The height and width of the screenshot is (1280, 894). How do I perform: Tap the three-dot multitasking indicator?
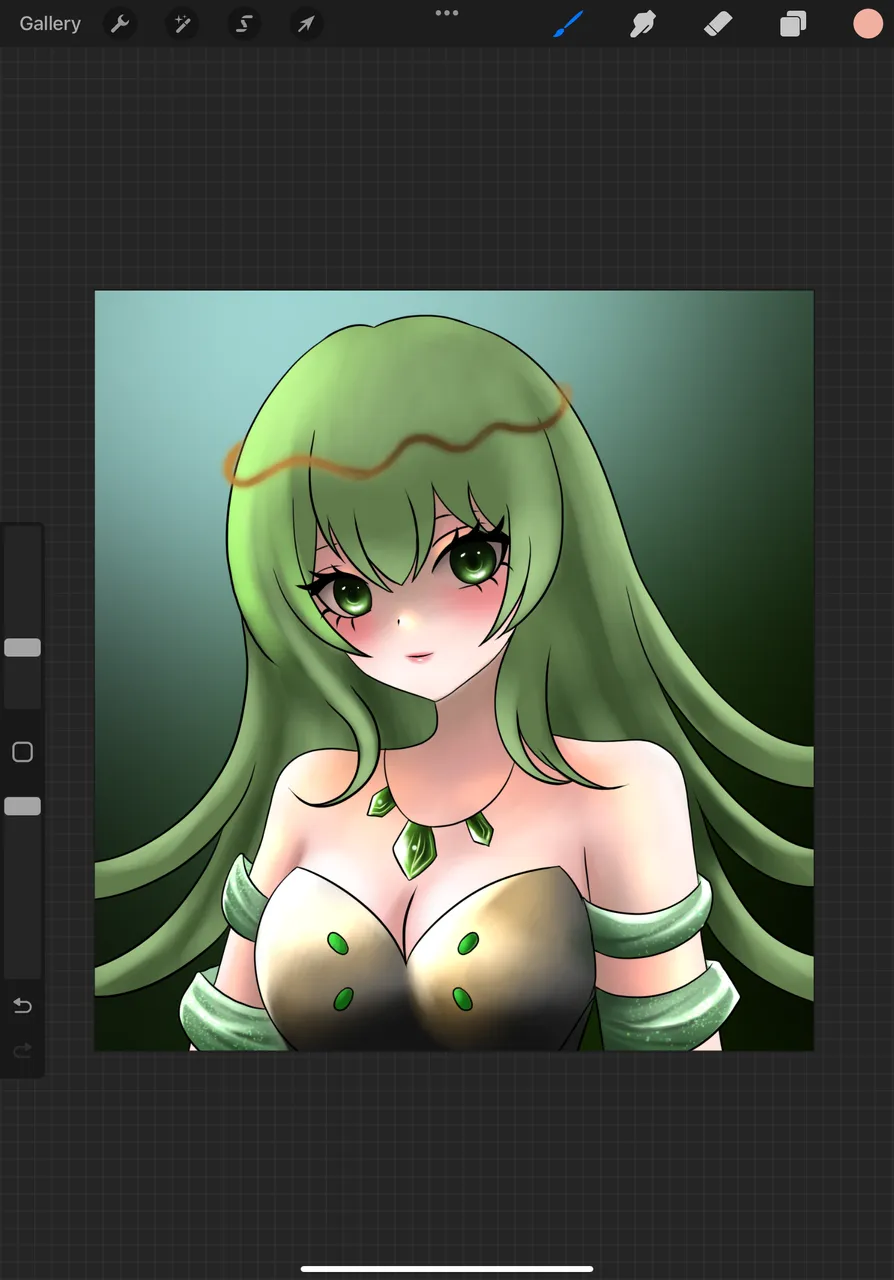[x=447, y=13]
